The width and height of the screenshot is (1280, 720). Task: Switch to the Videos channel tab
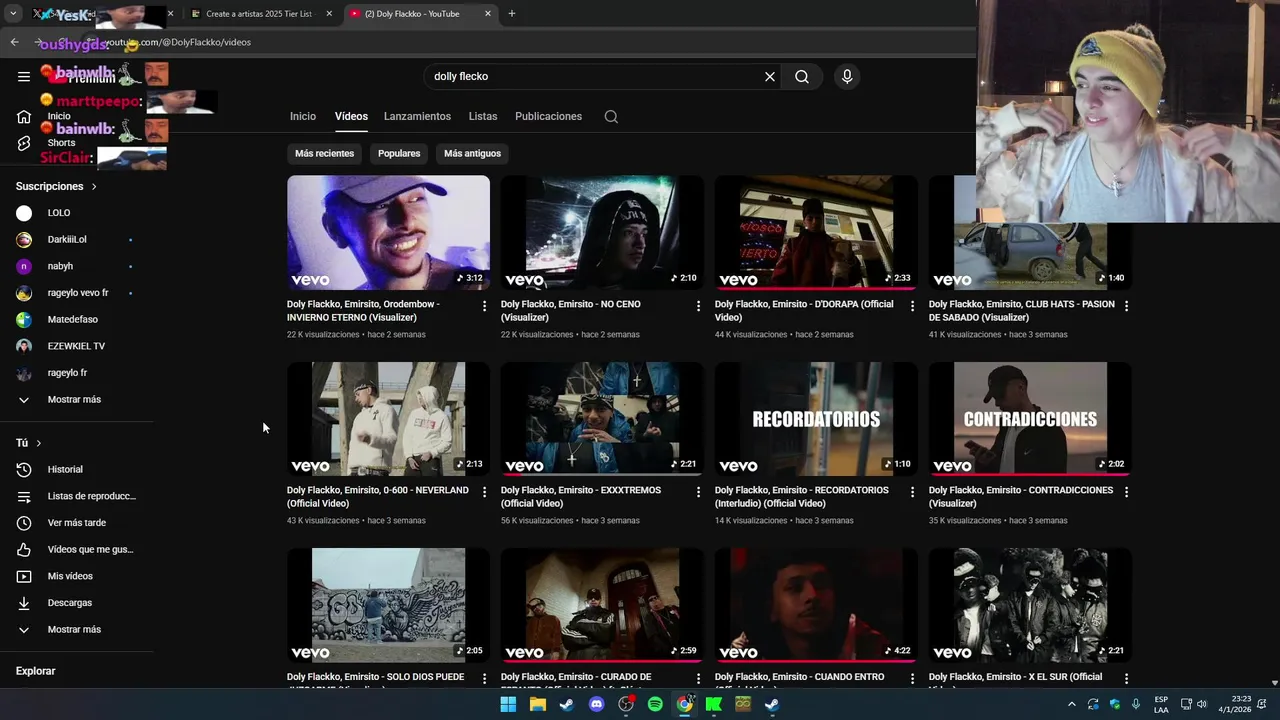351,116
